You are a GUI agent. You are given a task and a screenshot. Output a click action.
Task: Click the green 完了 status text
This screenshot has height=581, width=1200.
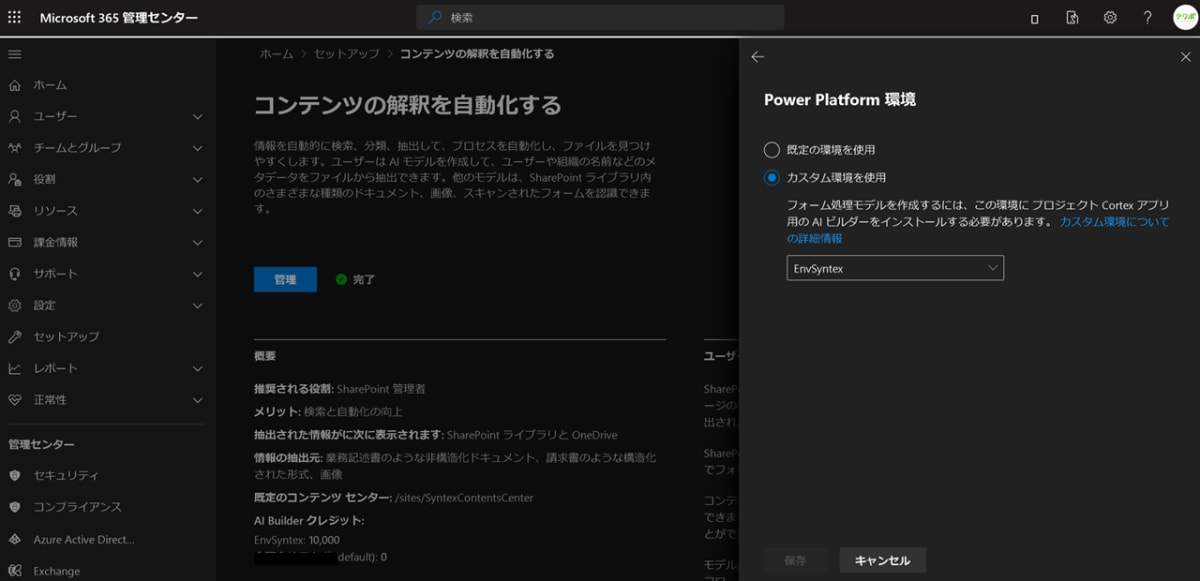tap(364, 280)
